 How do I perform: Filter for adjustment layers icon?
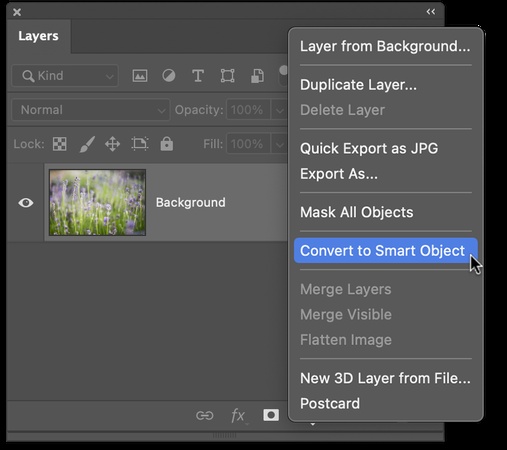coord(169,76)
